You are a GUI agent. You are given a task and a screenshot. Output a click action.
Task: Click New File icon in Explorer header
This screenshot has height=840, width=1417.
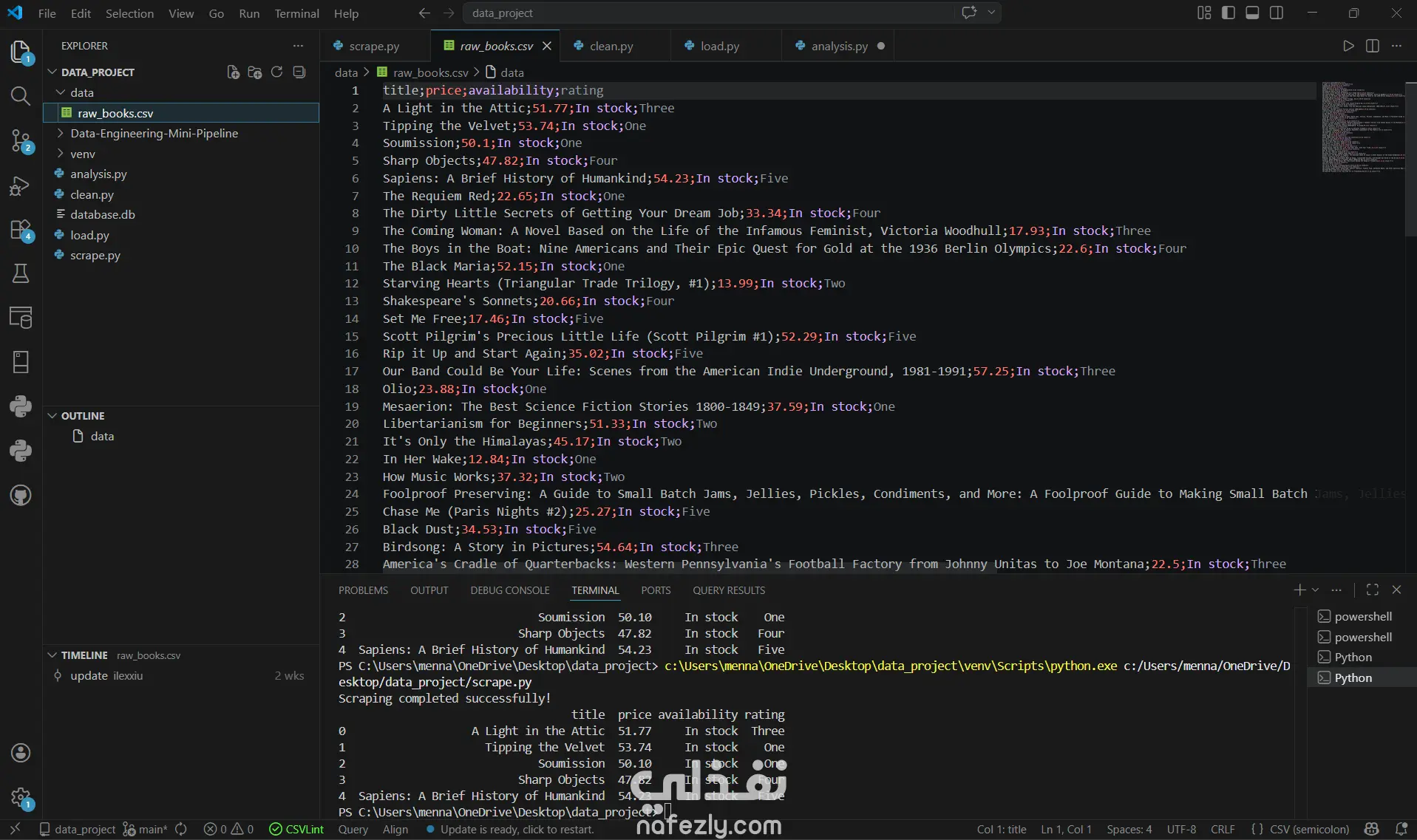tap(233, 72)
